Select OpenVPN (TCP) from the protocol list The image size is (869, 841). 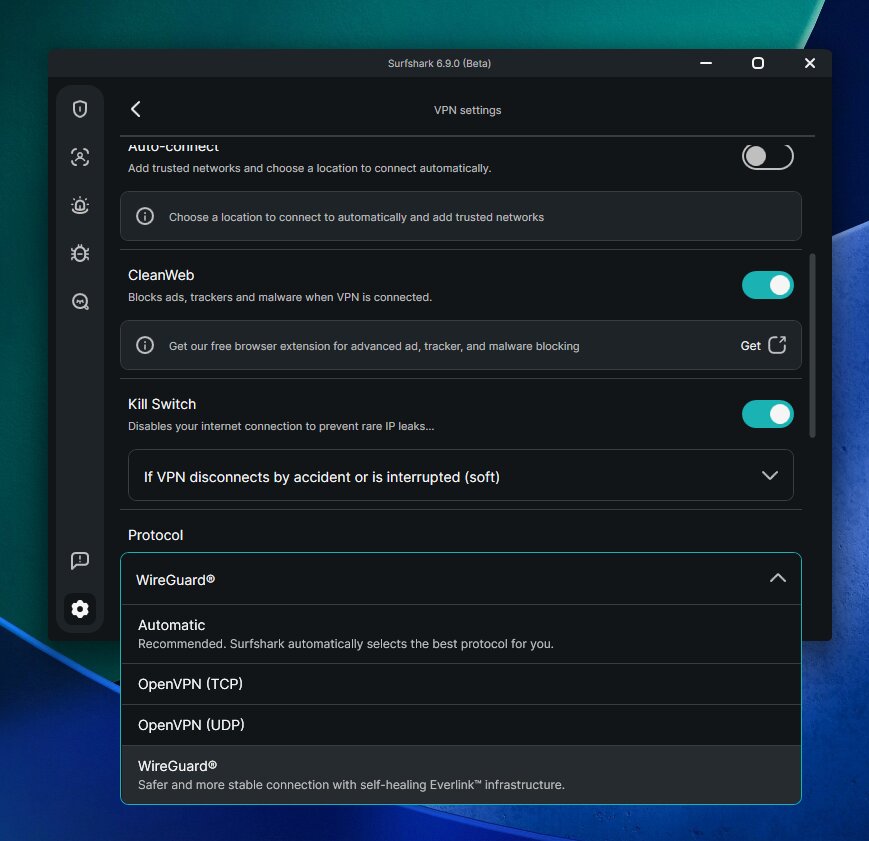tap(460, 684)
